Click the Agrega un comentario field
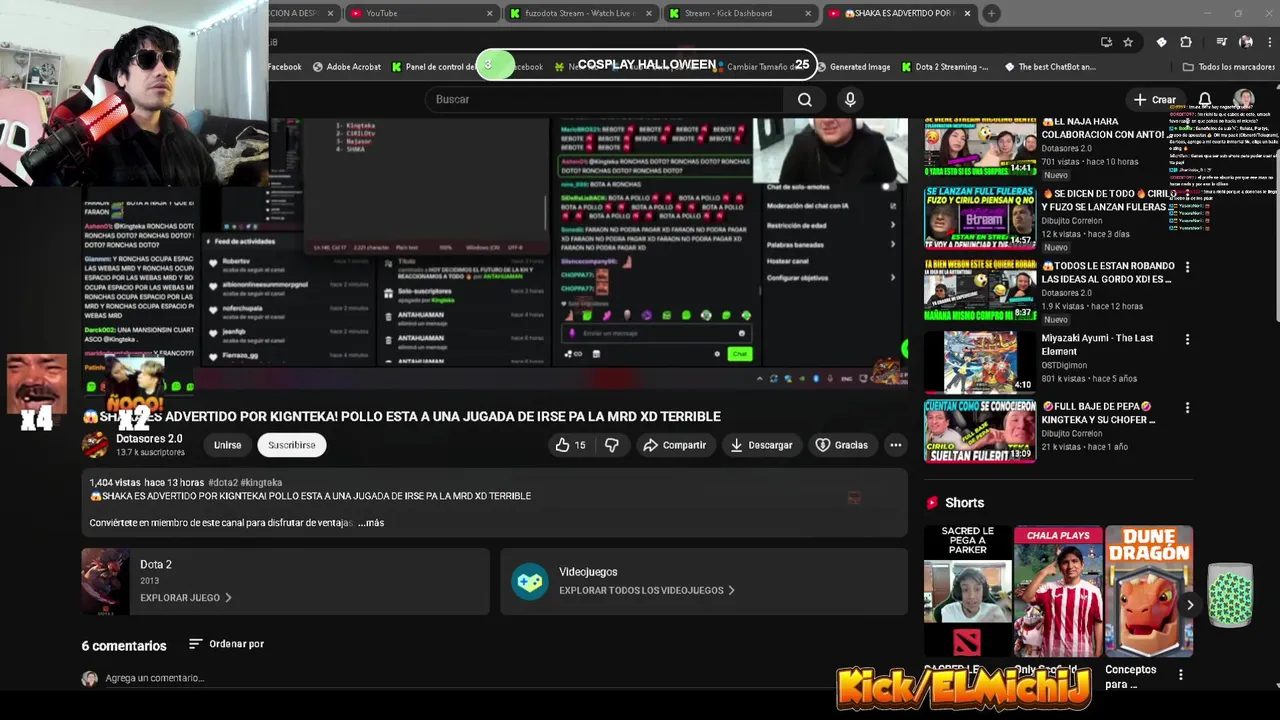This screenshot has width=1280, height=720. 155,678
